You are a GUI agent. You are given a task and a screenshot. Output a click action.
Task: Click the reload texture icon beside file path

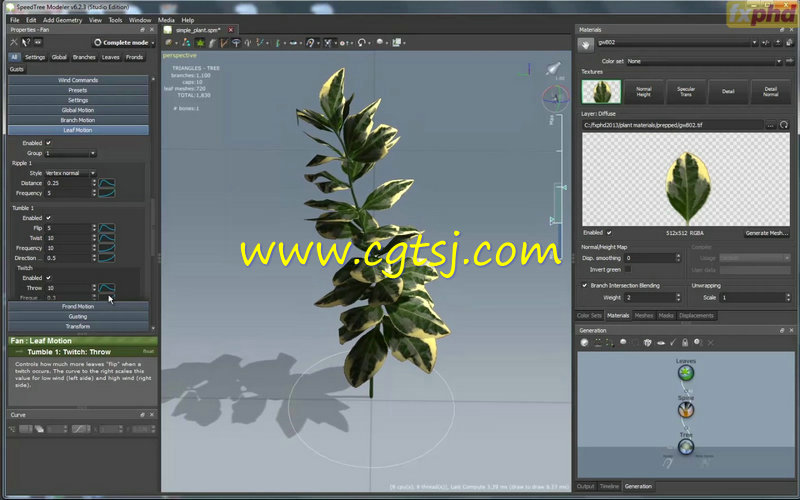click(784, 125)
